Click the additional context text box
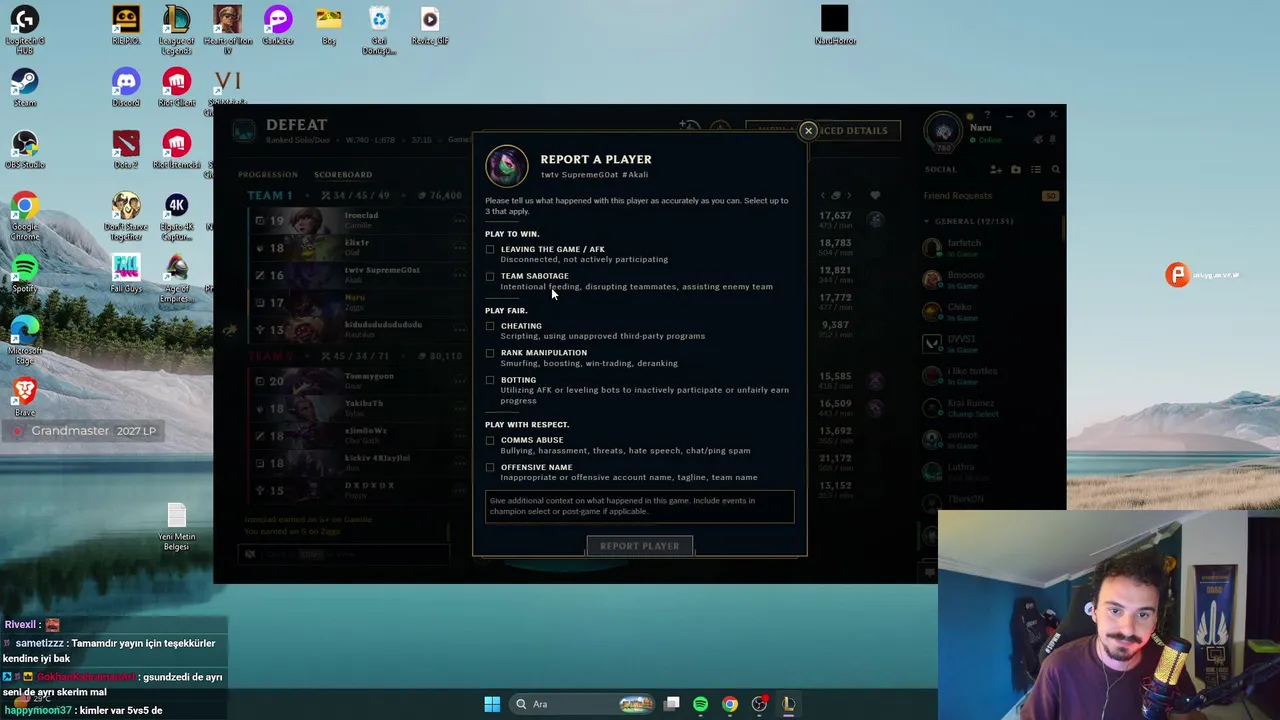1280x720 pixels. point(640,506)
